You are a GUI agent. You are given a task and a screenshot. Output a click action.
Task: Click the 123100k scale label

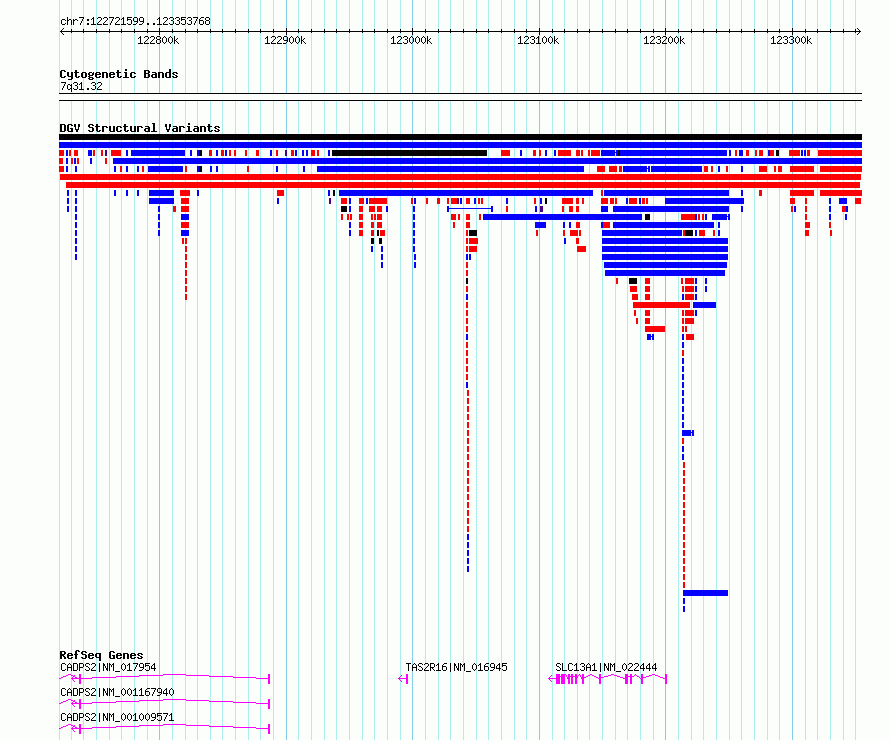[538, 40]
